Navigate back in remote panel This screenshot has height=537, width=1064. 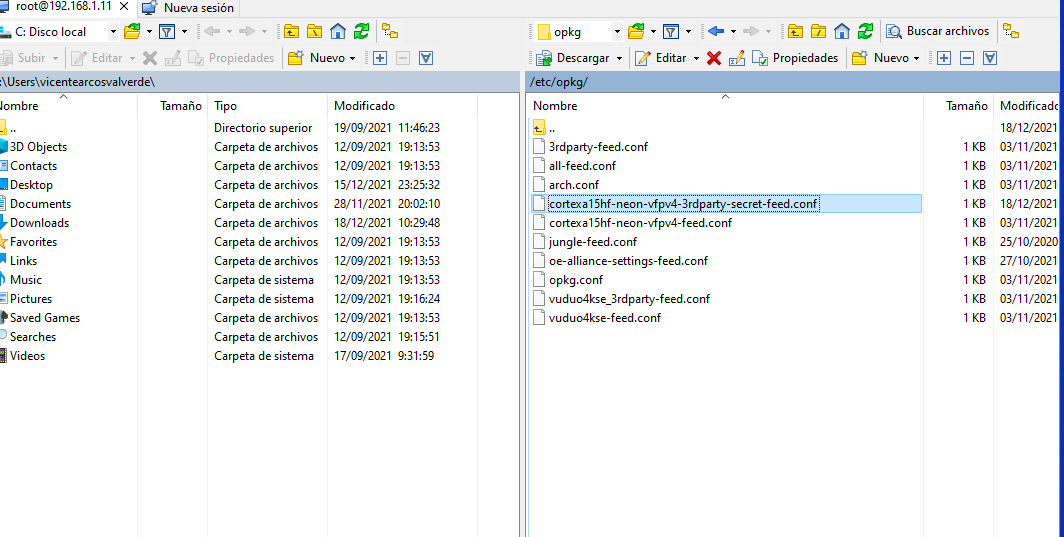pyautogui.click(x=716, y=32)
